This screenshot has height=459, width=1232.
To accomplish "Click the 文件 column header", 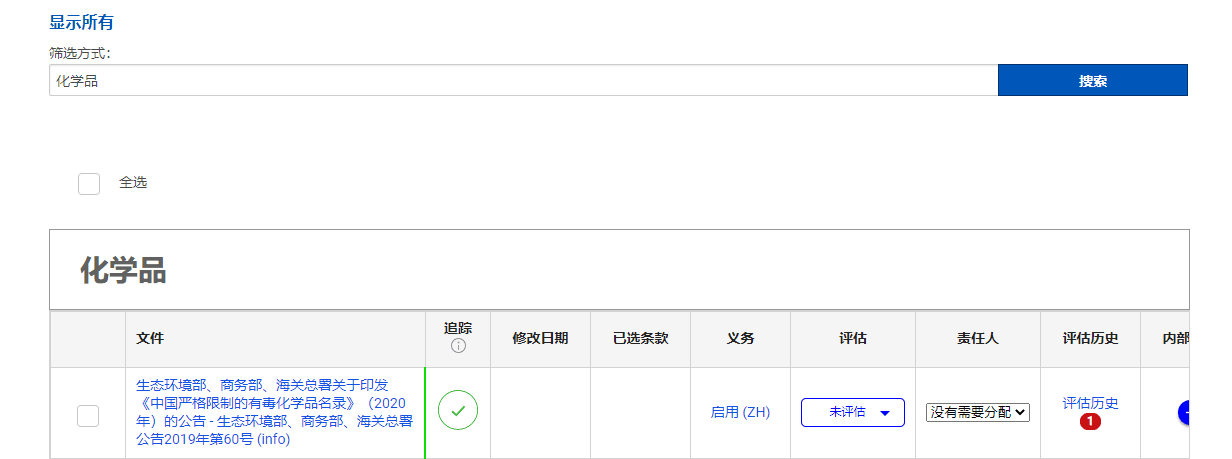I will click(x=150, y=338).
